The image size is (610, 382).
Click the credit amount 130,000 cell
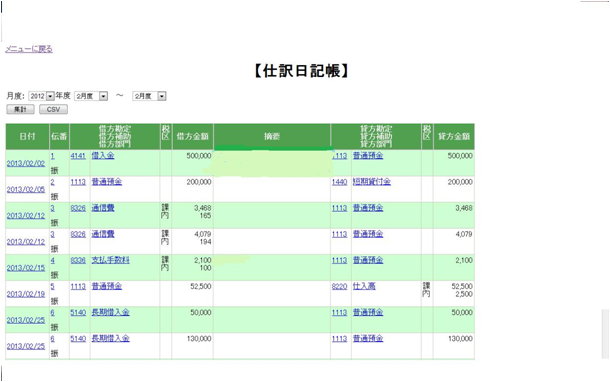tap(454, 346)
